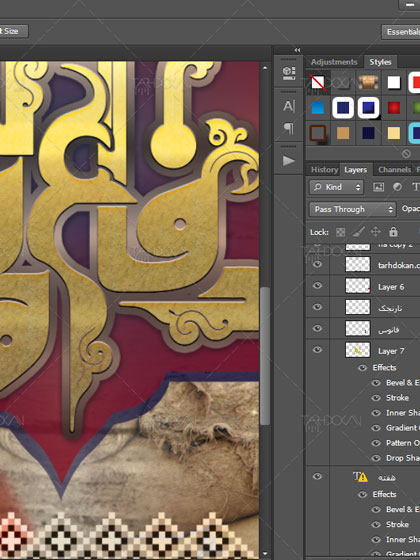The height and width of the screenshot is (560, 420).
Task: Toggle هفته layer Stroke effect visibility
Action: tap(376, 525)
